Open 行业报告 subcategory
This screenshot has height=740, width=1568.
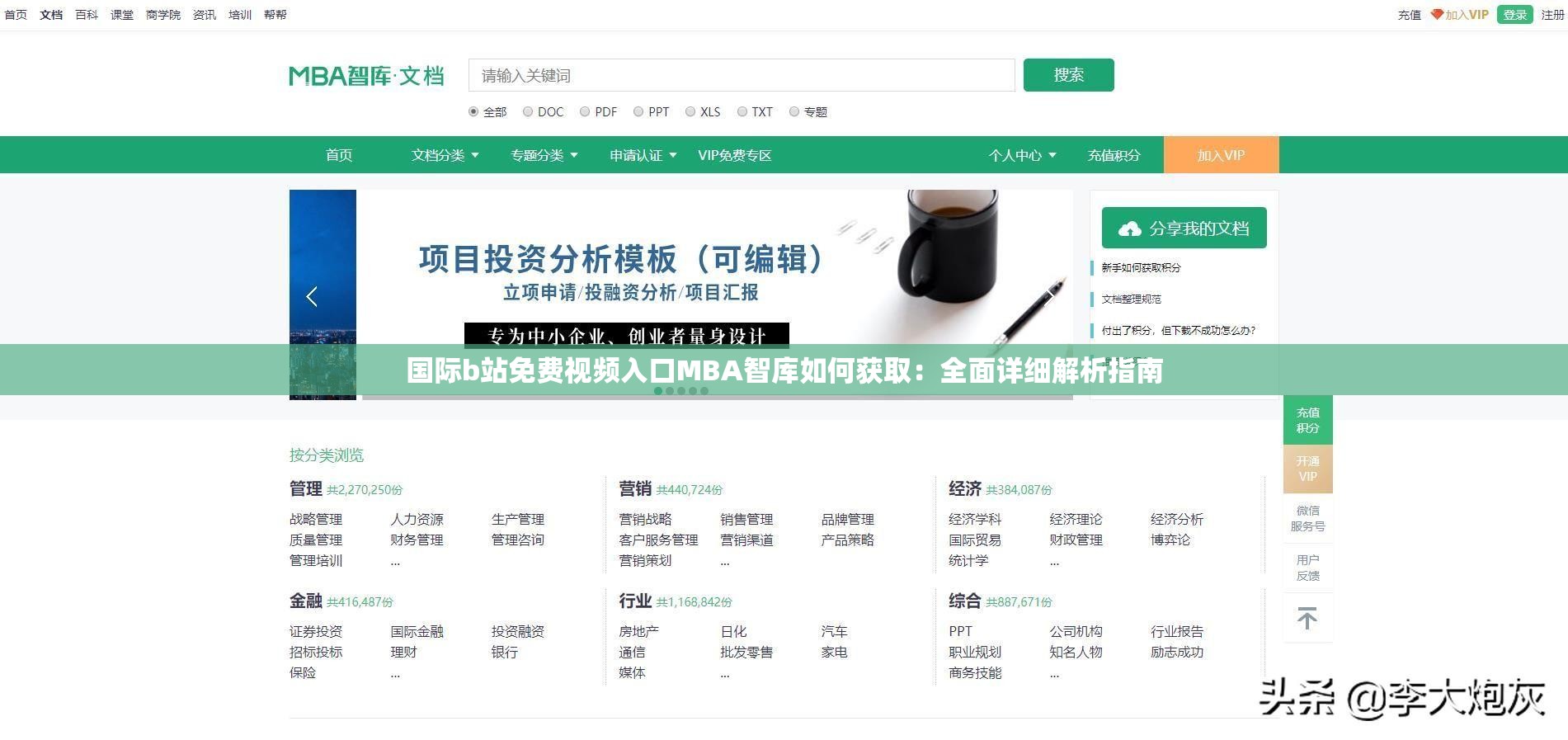[x=1178, y=631]
